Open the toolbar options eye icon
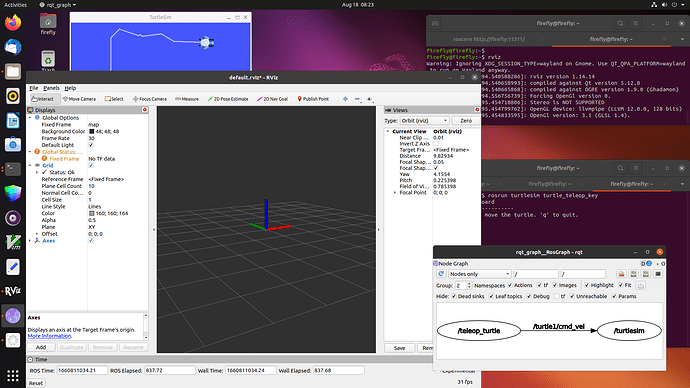 point(370,99)
